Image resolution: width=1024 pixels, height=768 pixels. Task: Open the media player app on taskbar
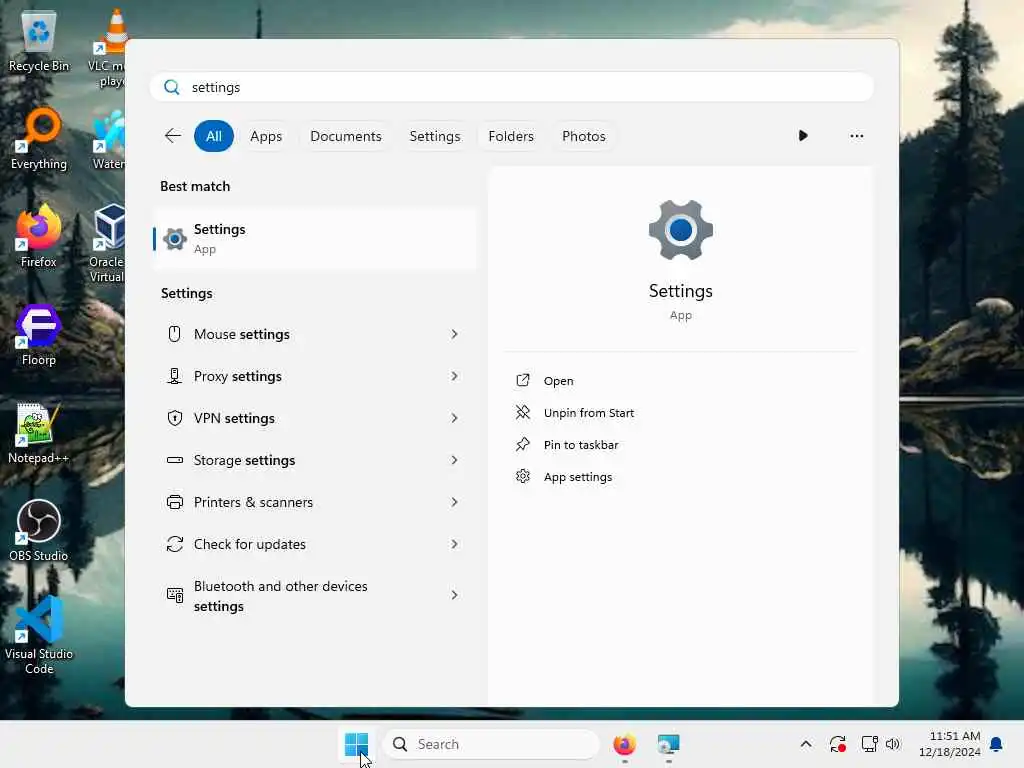668,744
